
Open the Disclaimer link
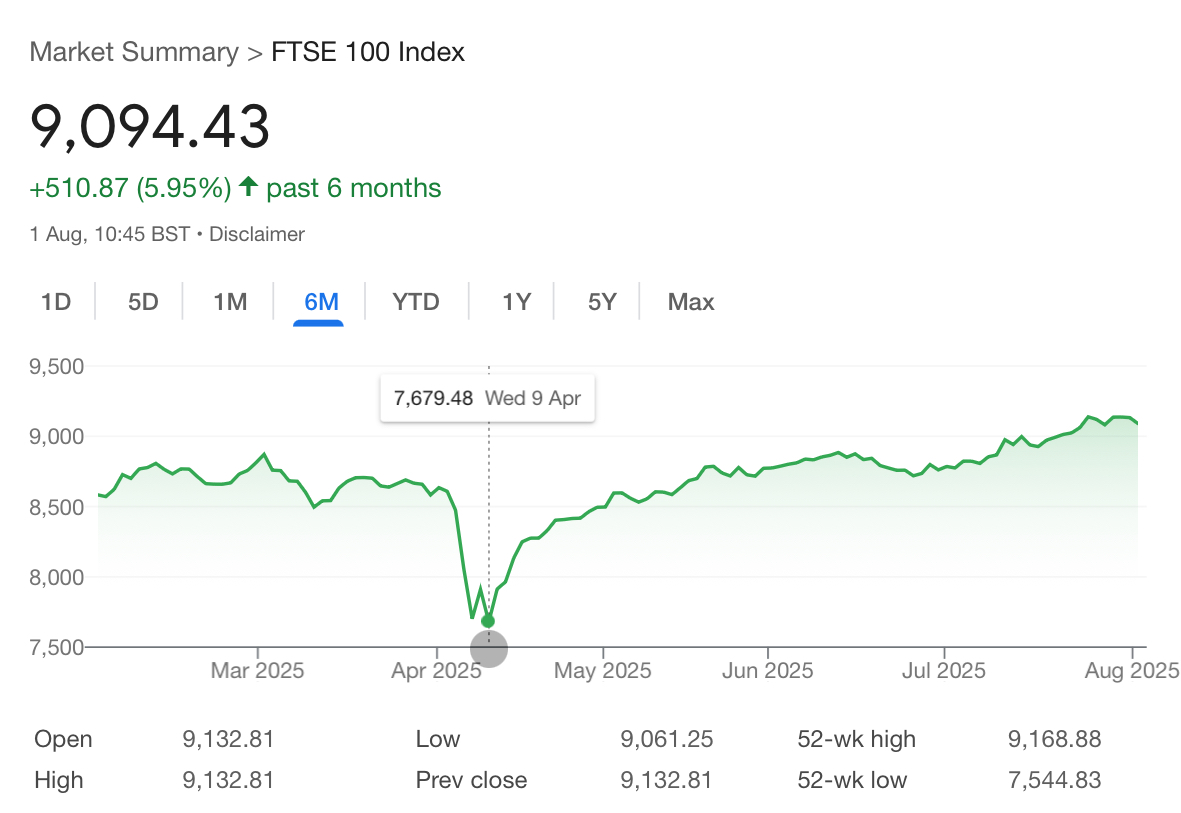[257, 234]
